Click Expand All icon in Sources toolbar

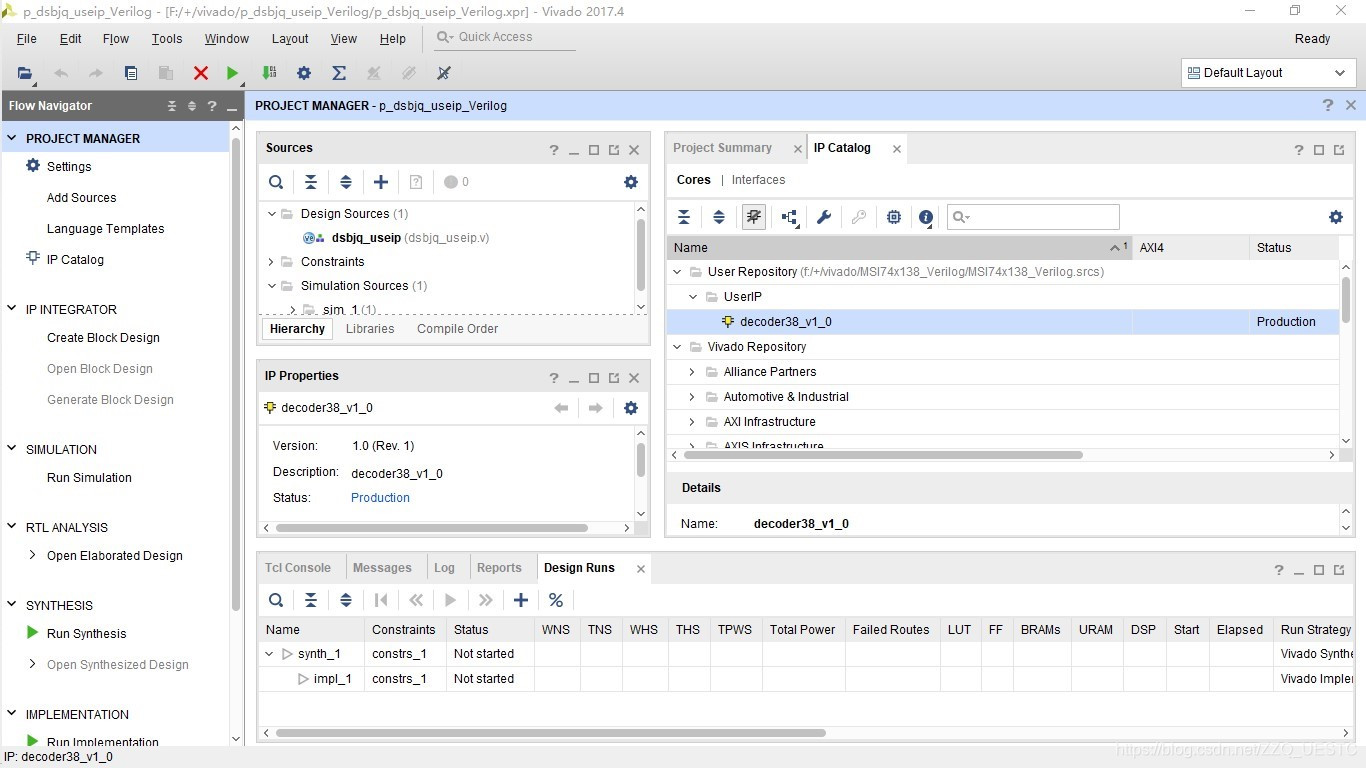pos(346,182)
